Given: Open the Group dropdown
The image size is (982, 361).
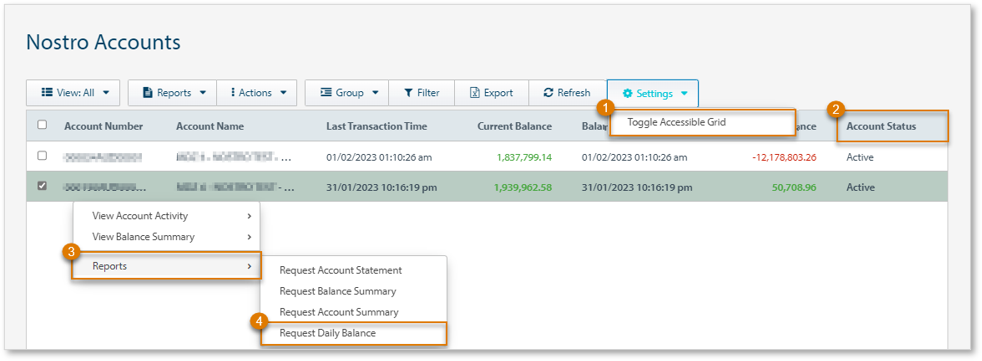Looking at the screenshot, I should (x=347, y=93).
